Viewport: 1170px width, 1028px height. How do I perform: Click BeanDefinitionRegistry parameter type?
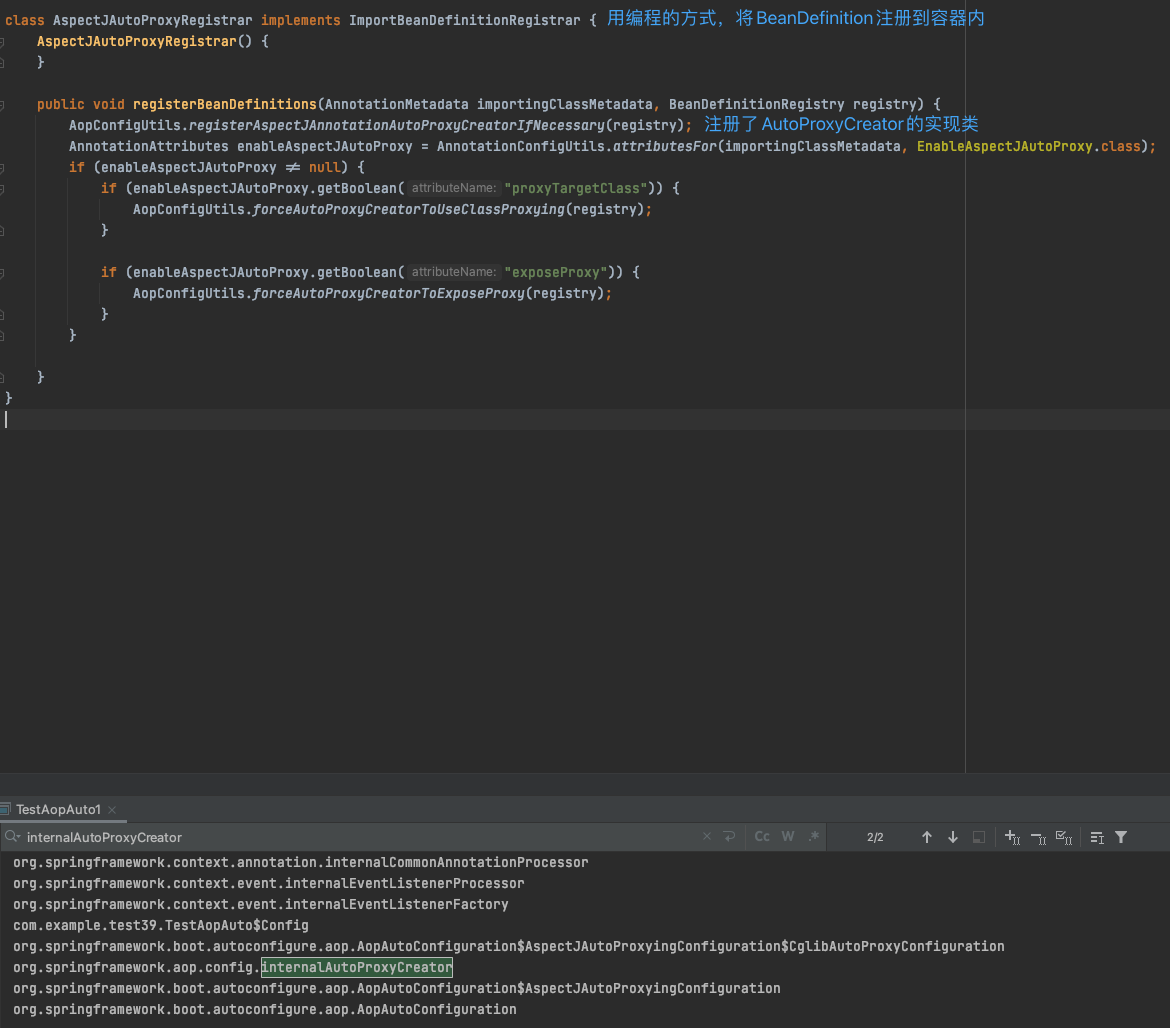click(756, 104)
